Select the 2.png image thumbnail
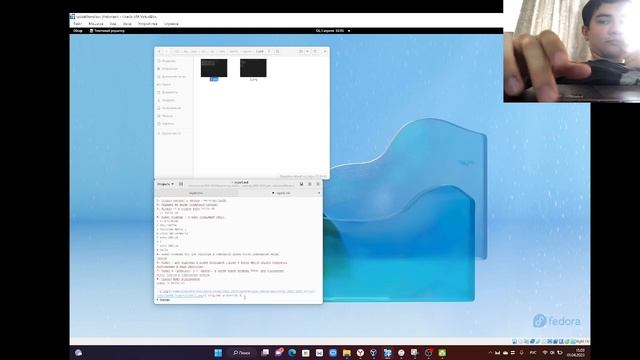 253,68
